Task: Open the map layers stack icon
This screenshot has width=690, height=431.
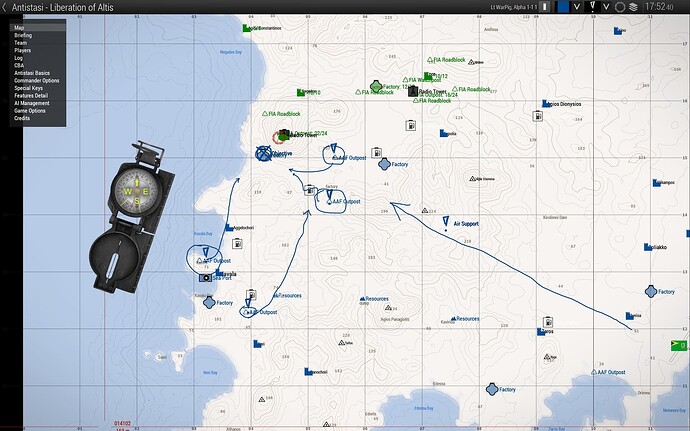Action: [x=633, y=7]
